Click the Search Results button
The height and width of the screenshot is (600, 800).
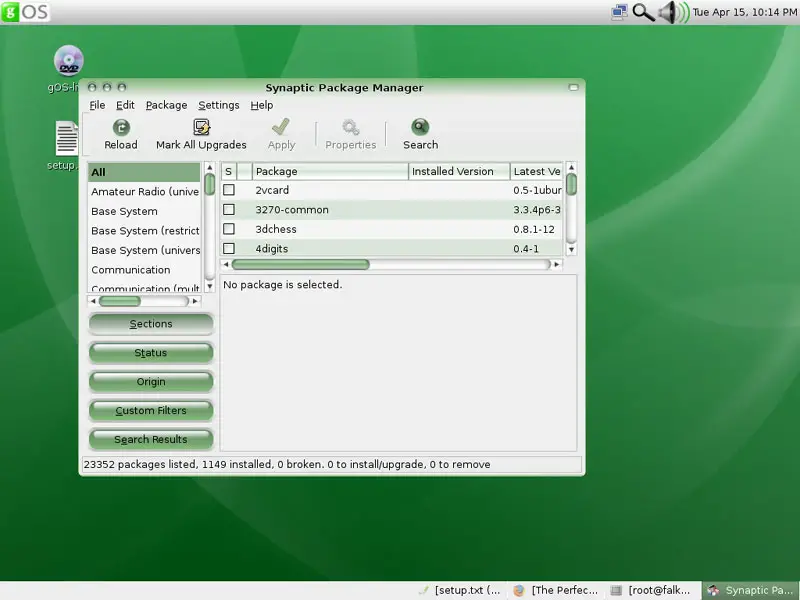coord(151,439)
